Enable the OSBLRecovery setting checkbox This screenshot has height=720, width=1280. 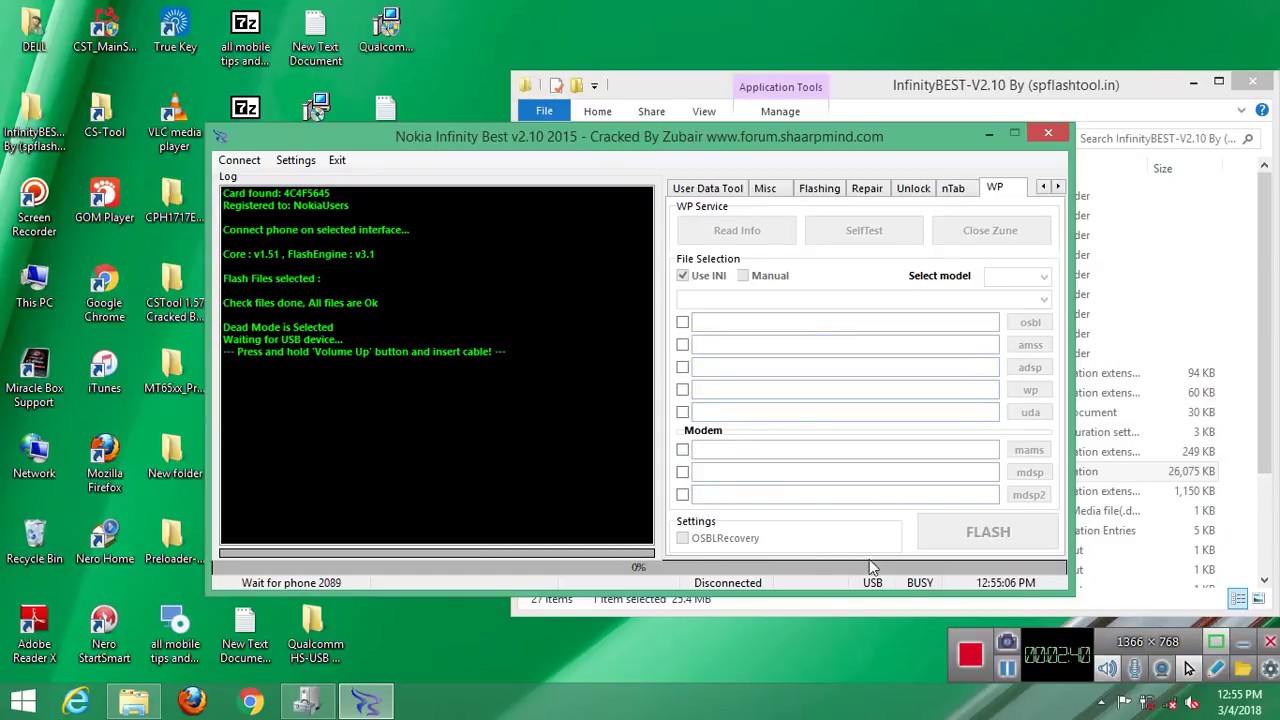[682, 538]
